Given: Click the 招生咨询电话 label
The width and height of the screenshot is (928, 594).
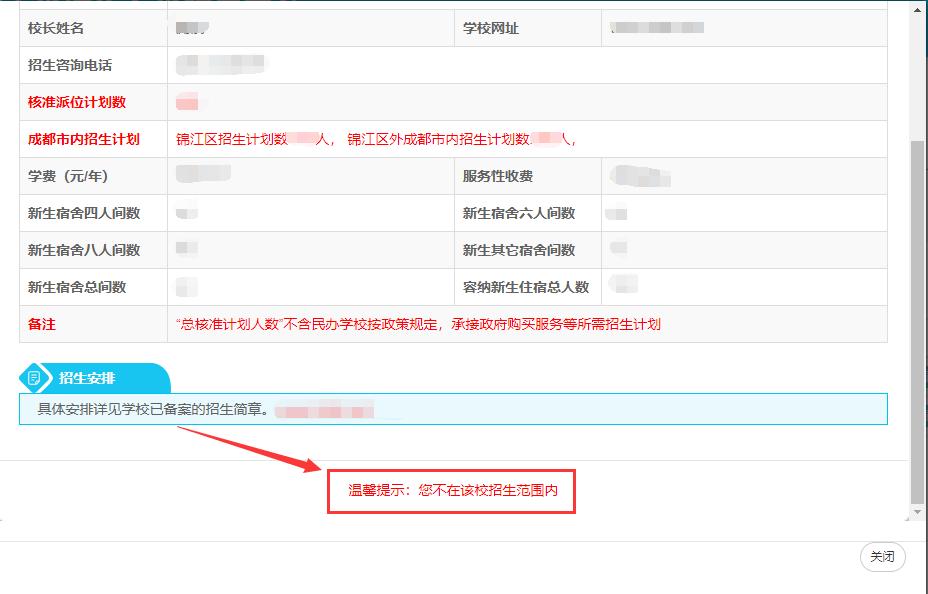Looking at the screenshot, I should click(x=70, y=65).
